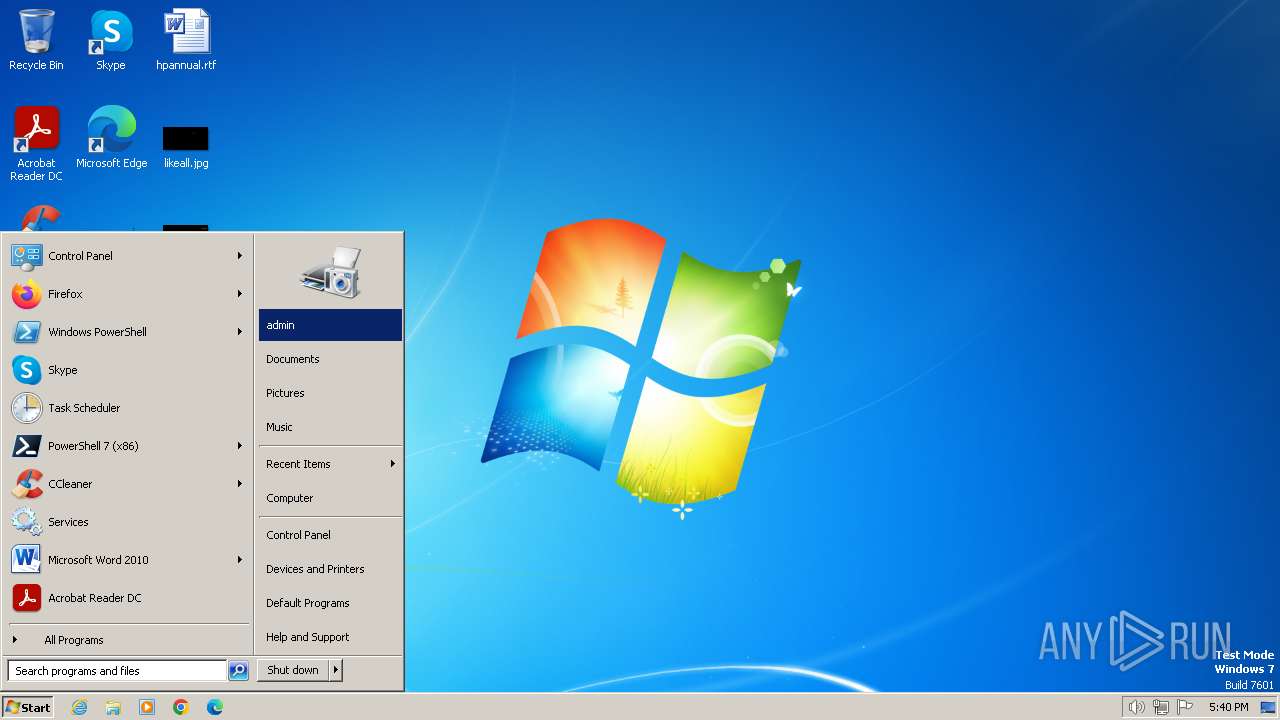1280x720 pixels.
Task: Click the Services gears icon
Action: (x=26, y=522)
